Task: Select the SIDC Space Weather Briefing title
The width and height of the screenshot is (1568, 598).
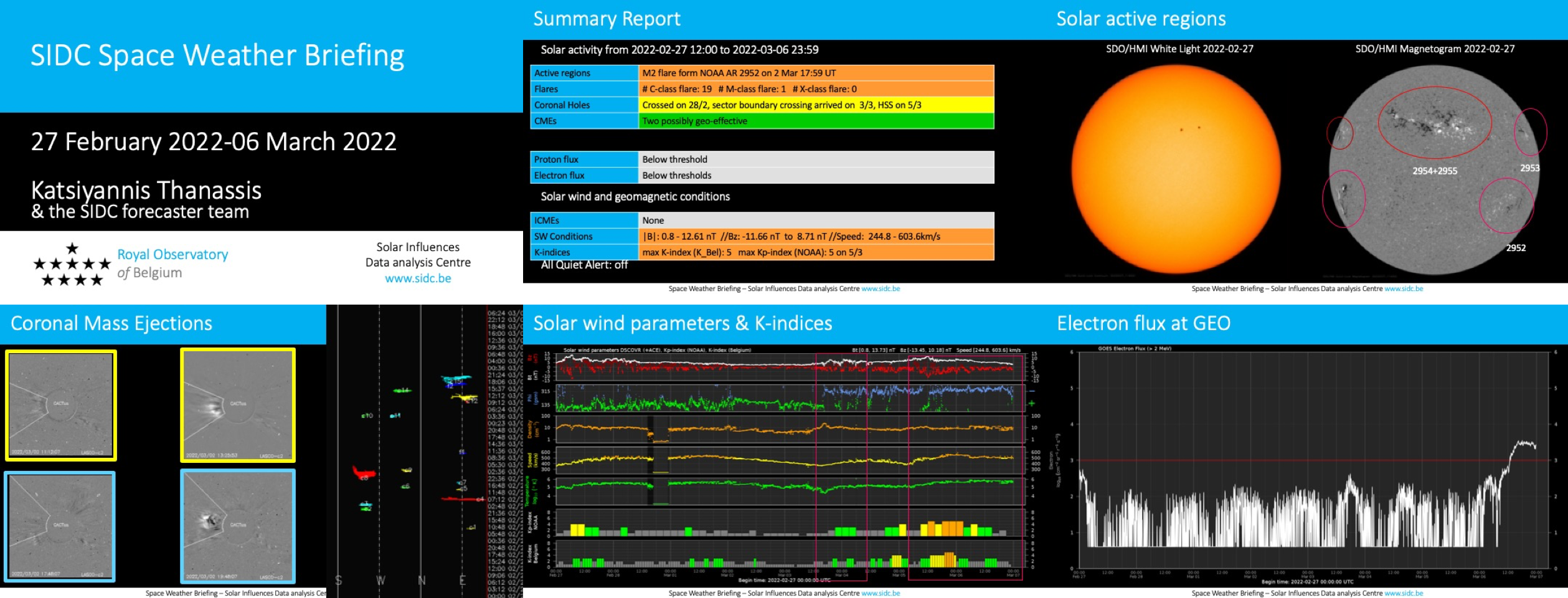Action: point(217,55)
